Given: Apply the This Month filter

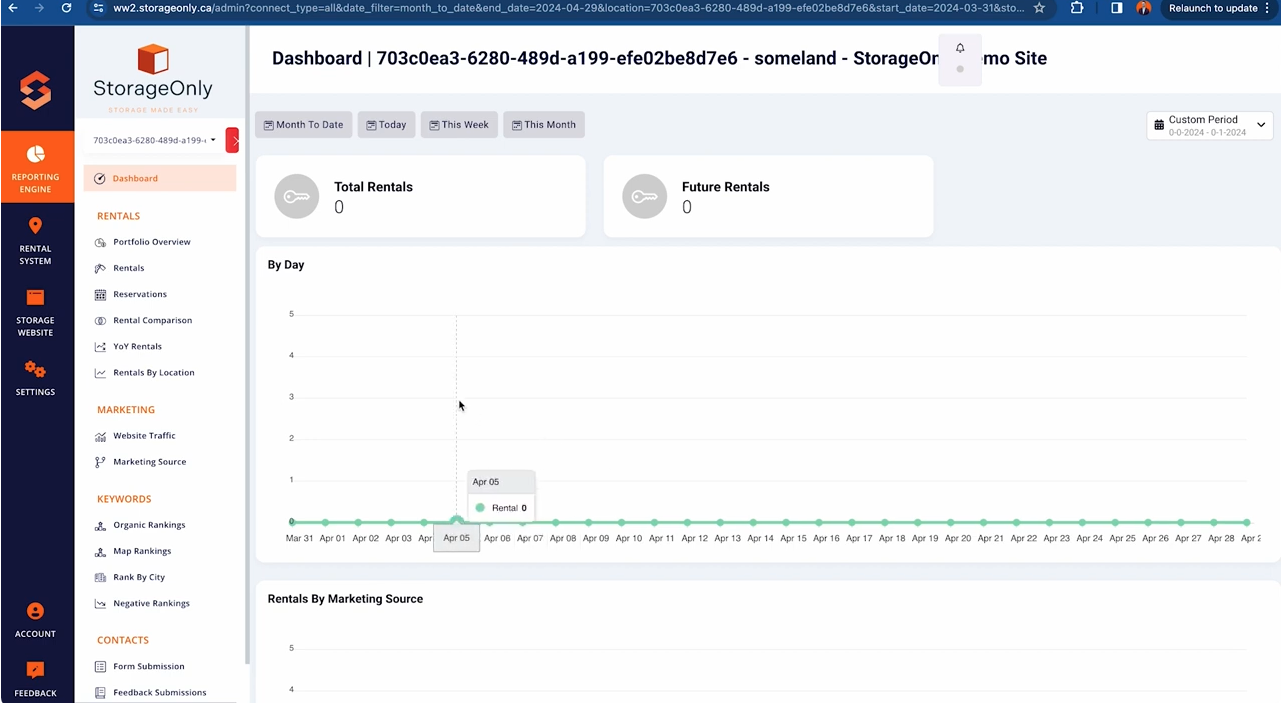Looking at the screenshot, I should pyautogui.click(x=544, y=125).
